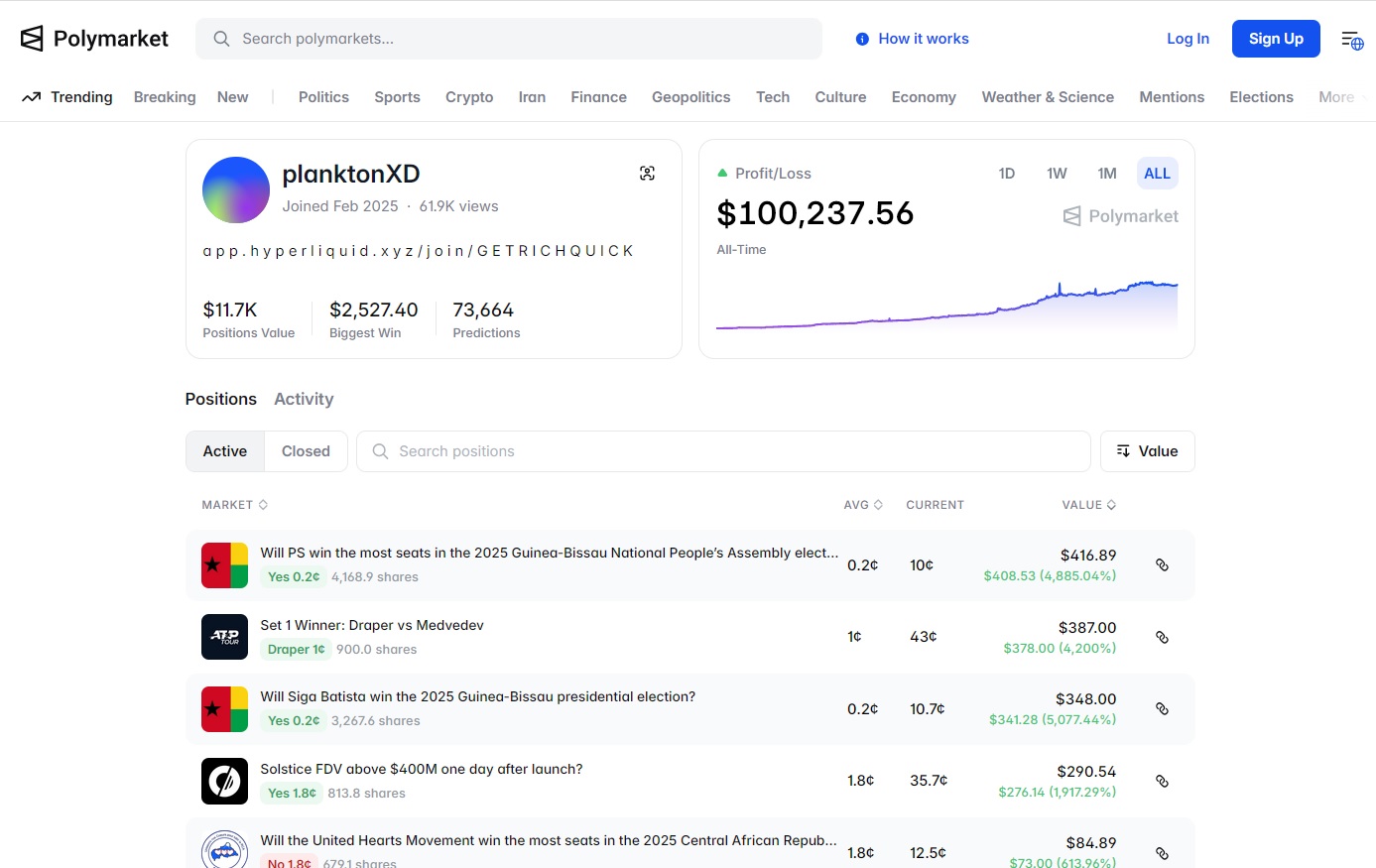Open the PS Guinea-Bissau Assembly market title

(x=550, y=554)
